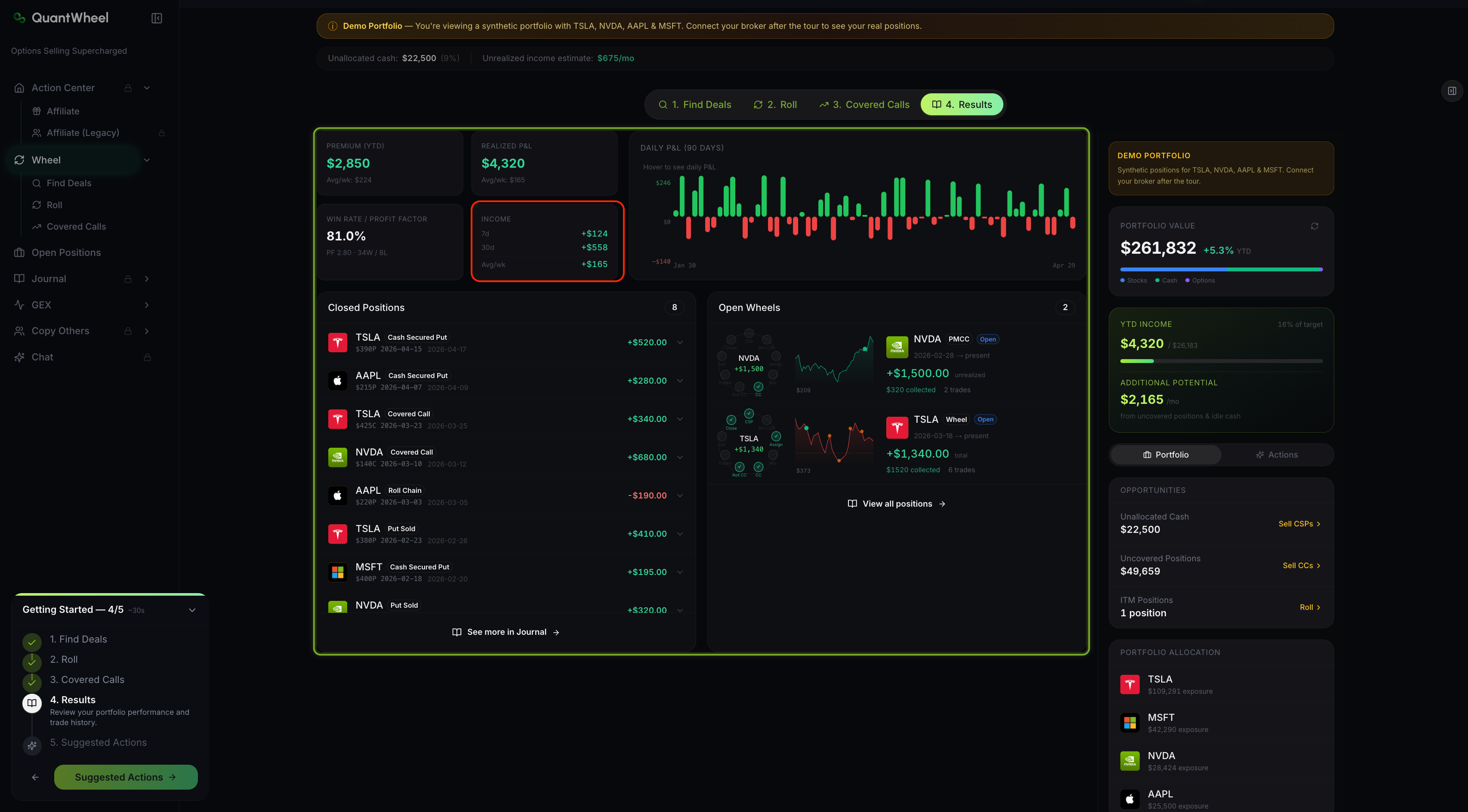Click the green Getting Started progress bar

tap(110, 594)
